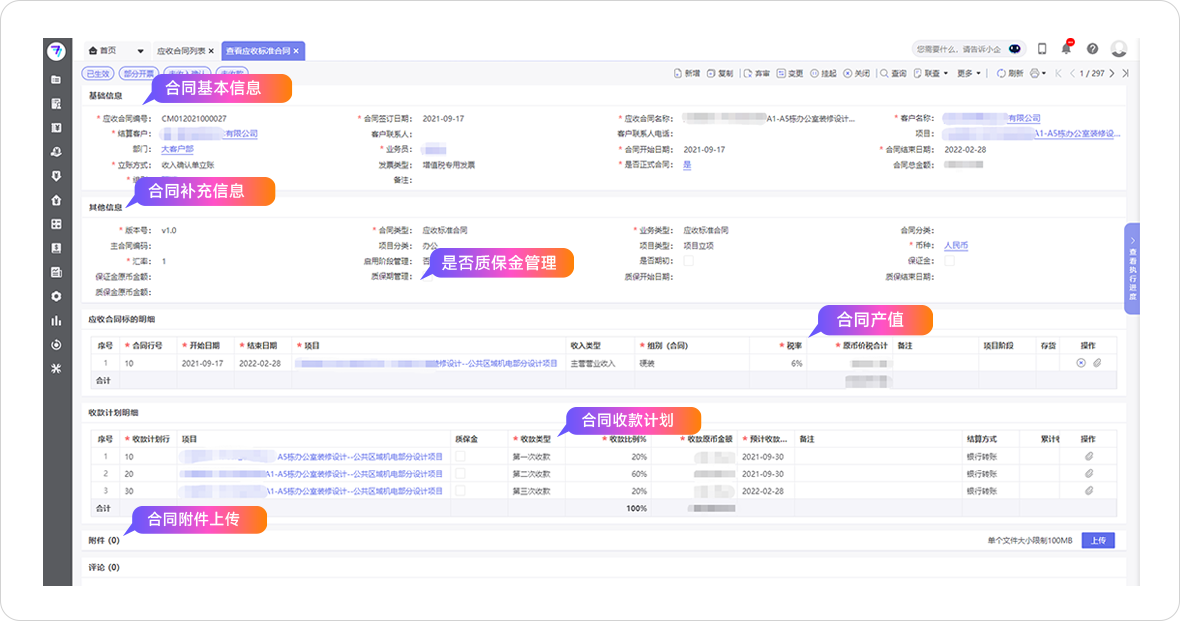Image resolution: width=1180 pixels, height=621 pixels.
Task: Select the 查看应收标准合同 tab
Action: (258, 50)
